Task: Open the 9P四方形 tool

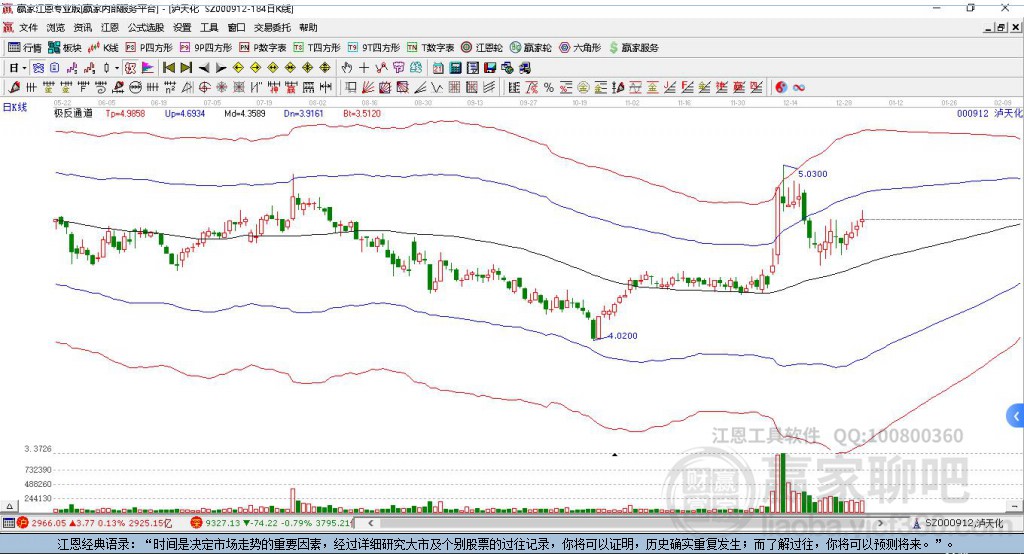Action: click(206, 48)
